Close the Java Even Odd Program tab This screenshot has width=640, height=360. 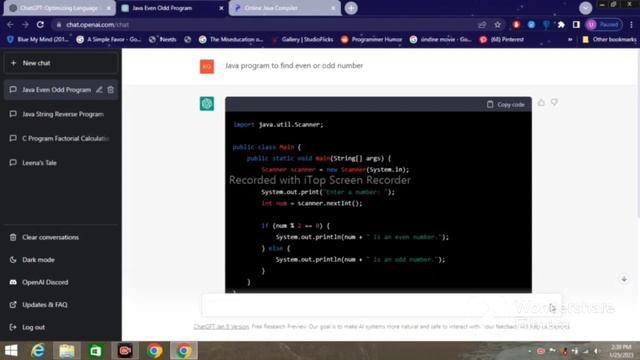coord(222,8)
